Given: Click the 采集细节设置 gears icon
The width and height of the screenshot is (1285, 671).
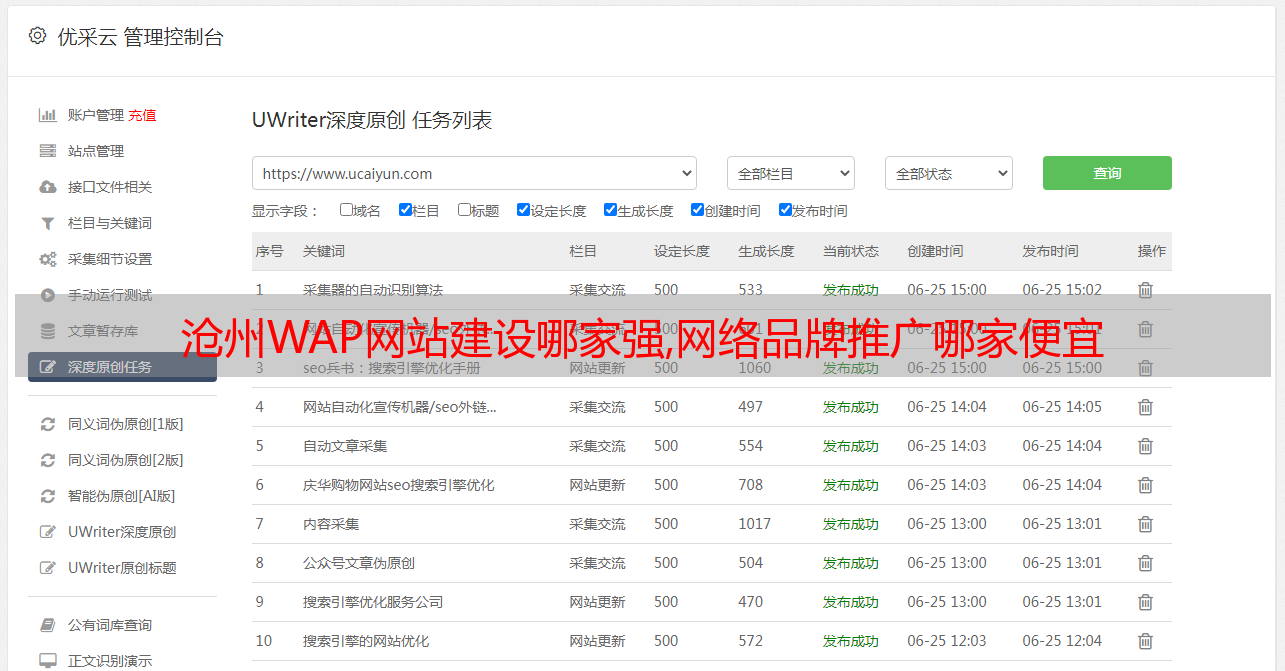Looking at the screenshot, I should point(47,259).
